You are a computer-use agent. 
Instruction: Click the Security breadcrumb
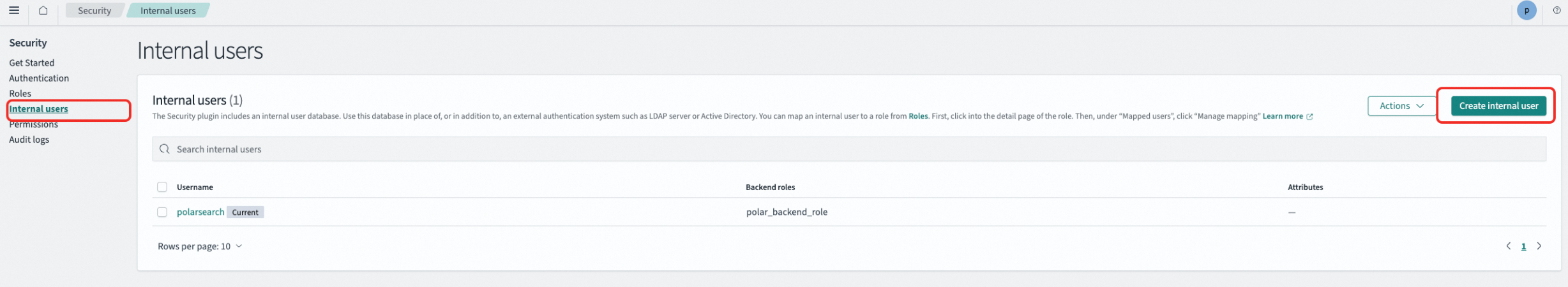94,10
